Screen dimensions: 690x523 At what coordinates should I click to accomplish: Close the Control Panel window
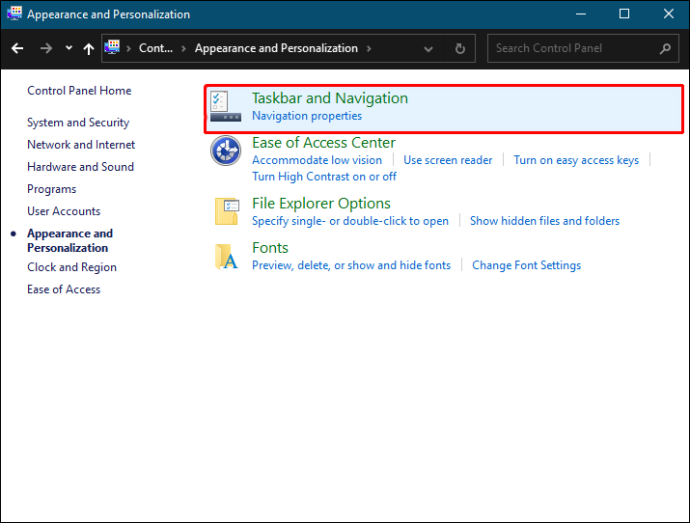pyautogui.click(x=668, y=14)
